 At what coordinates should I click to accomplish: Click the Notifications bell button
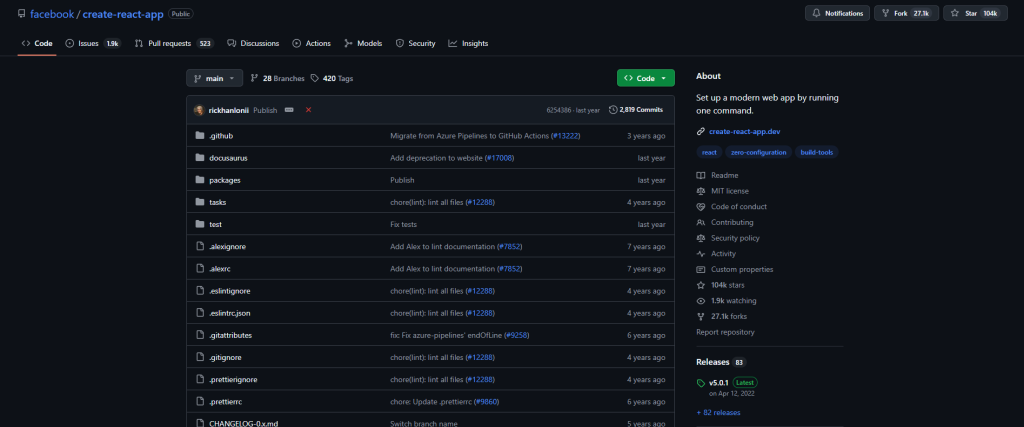coord(838,13)
